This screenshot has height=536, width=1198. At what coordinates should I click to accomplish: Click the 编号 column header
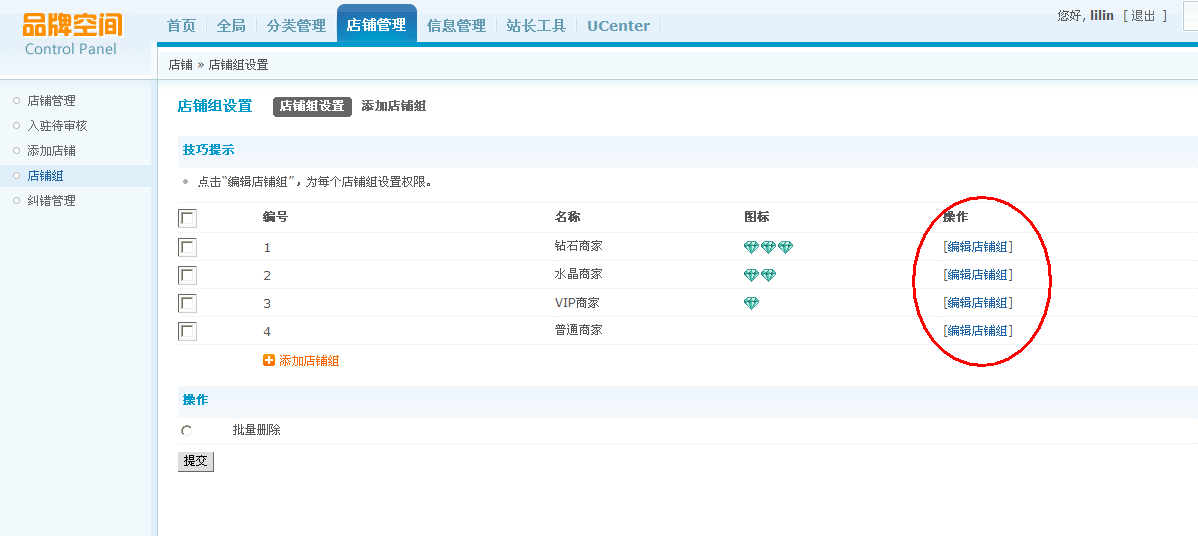click(x=275, y=217)
